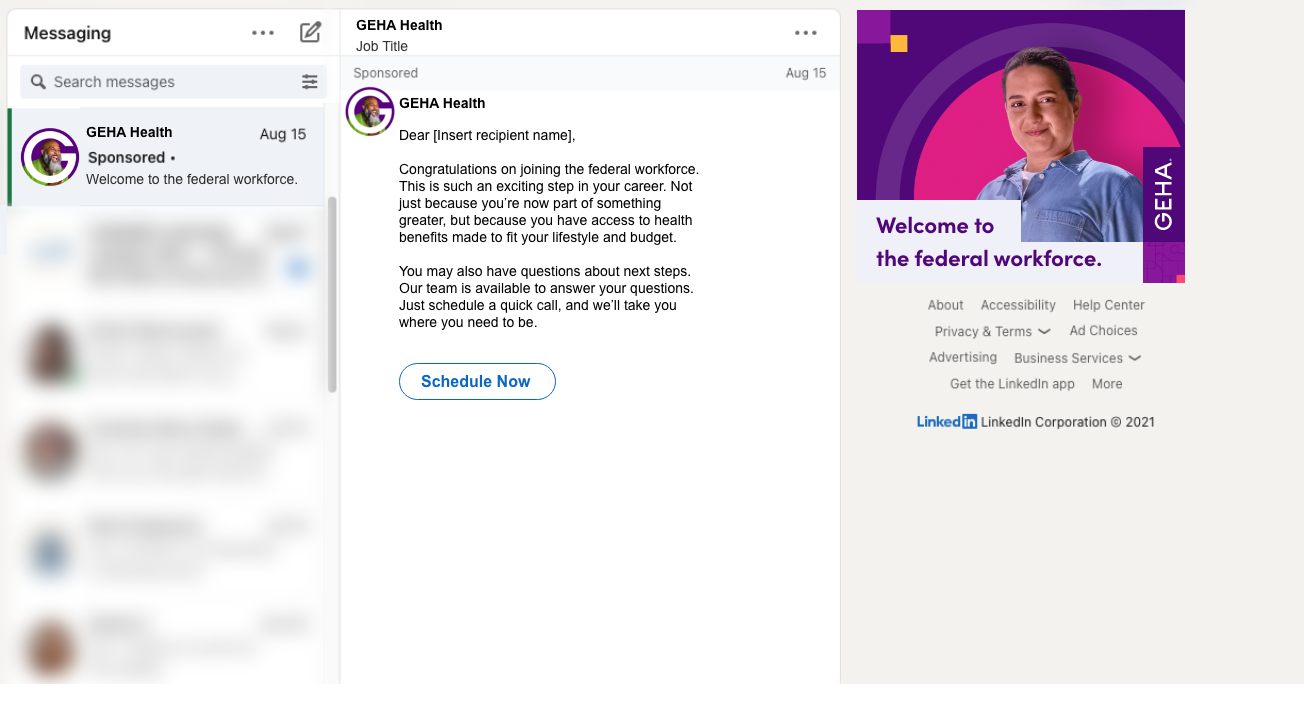
Task: Click GEHA Health avatar beside the message
Action: (x=370, y=112)
